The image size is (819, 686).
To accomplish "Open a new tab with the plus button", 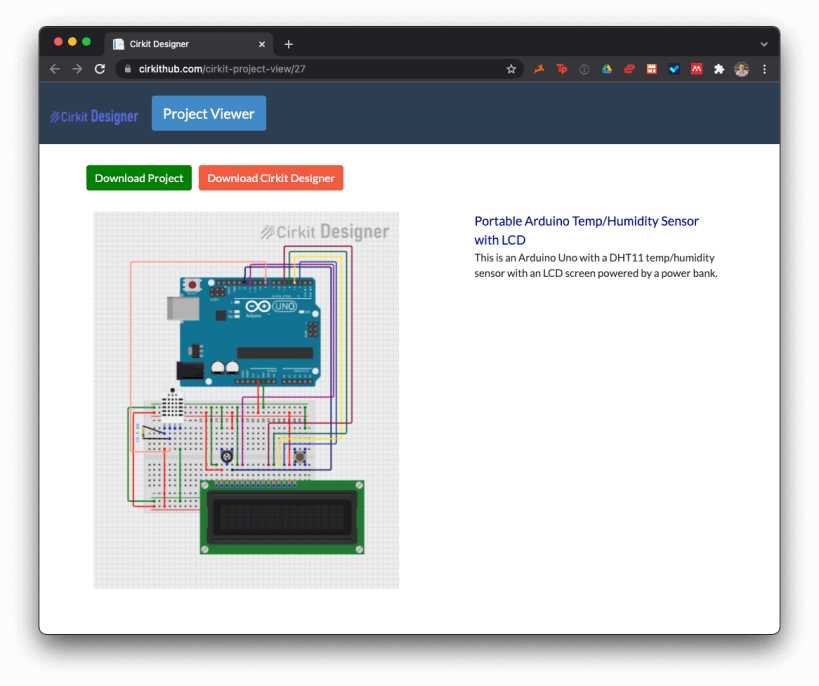I will pyautogui.click(x=288, y=44).
